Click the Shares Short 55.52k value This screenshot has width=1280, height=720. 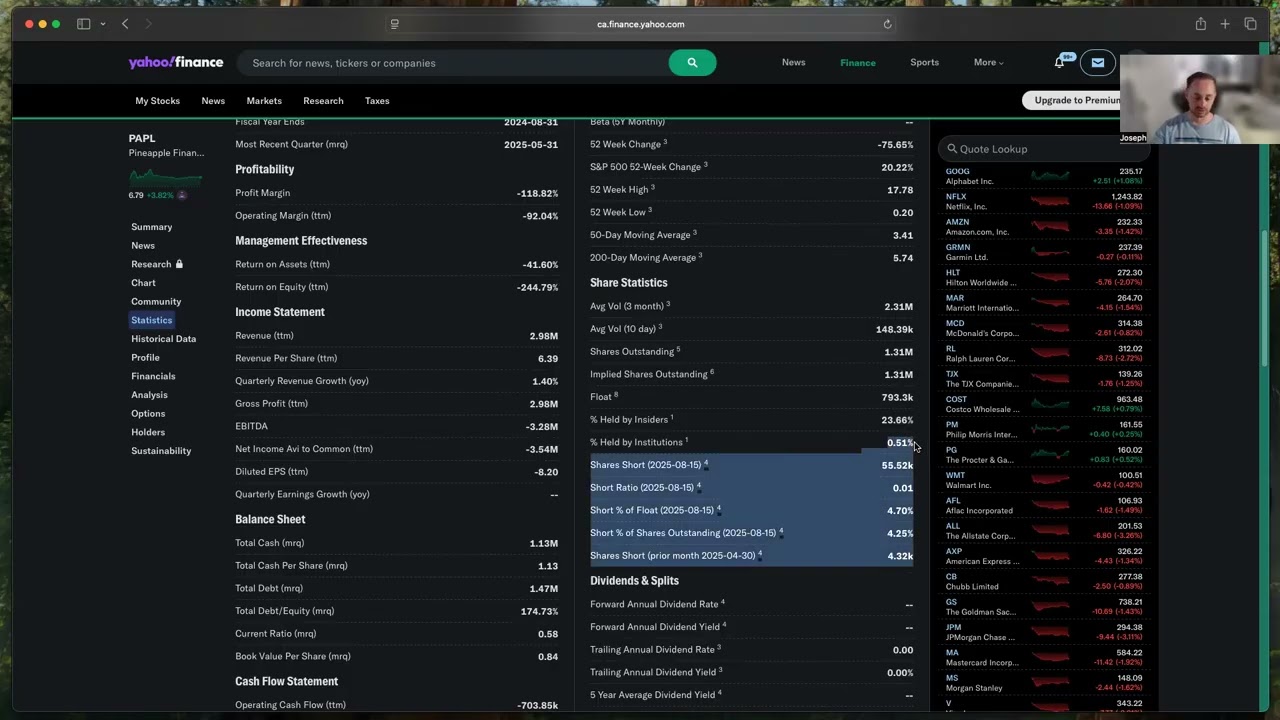tap(897, 465)
